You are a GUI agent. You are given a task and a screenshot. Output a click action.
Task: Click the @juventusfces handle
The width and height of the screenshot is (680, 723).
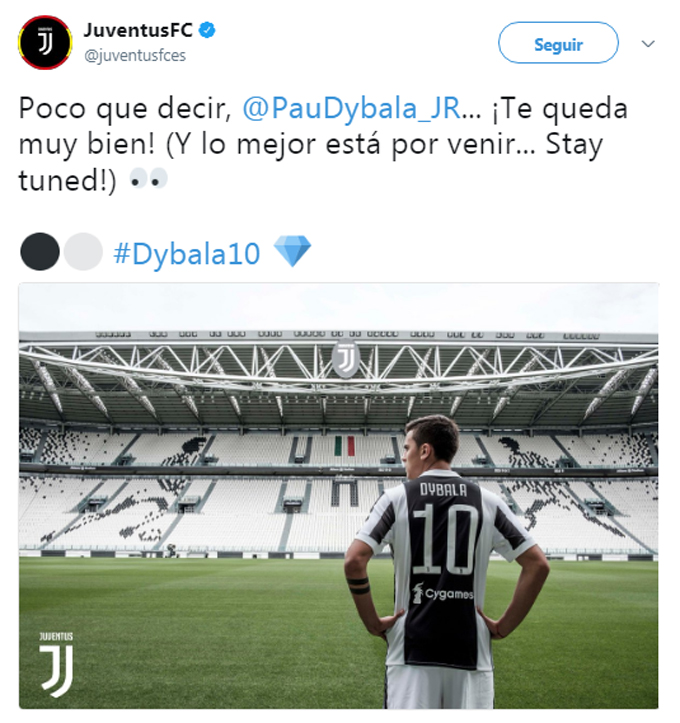pos(135,56)
